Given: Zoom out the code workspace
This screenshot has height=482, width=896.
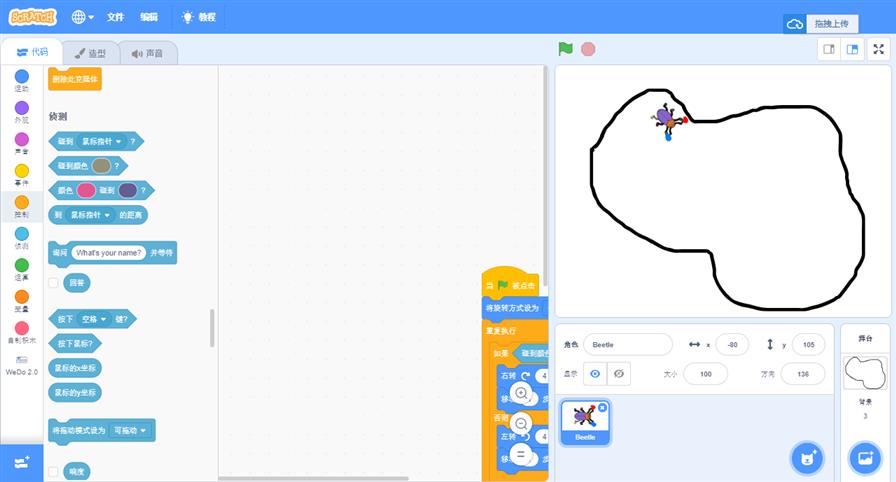Looking at the screenshot, I should pyautogui.click(x=521, y=424).
